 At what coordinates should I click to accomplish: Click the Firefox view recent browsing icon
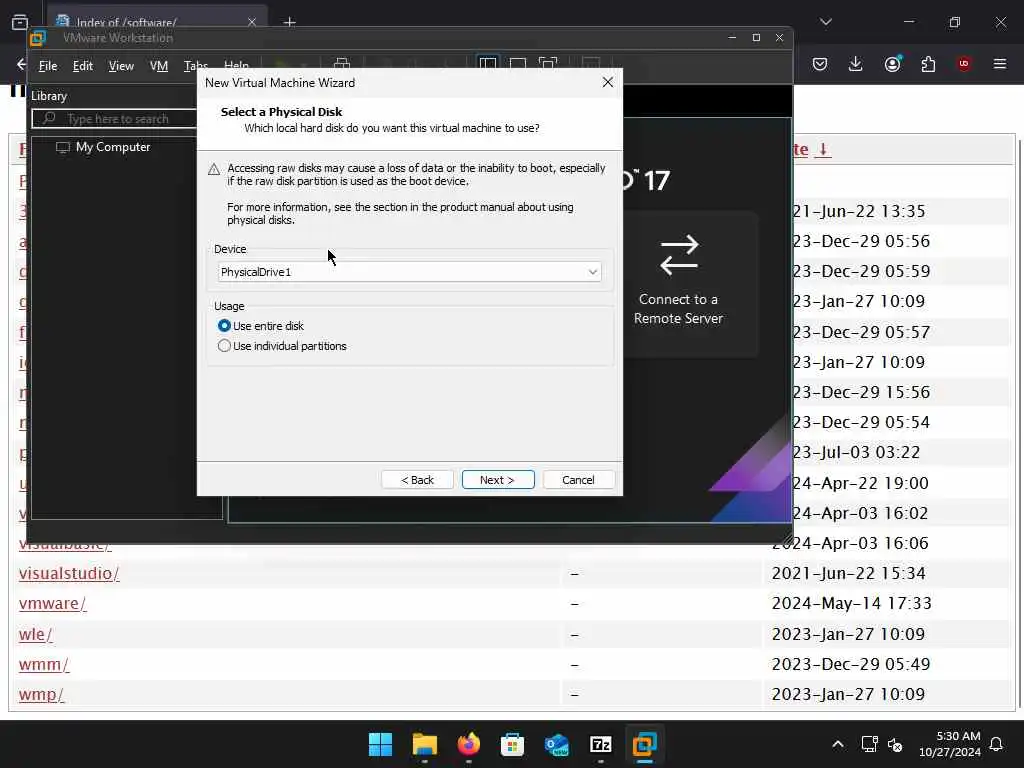20,22
